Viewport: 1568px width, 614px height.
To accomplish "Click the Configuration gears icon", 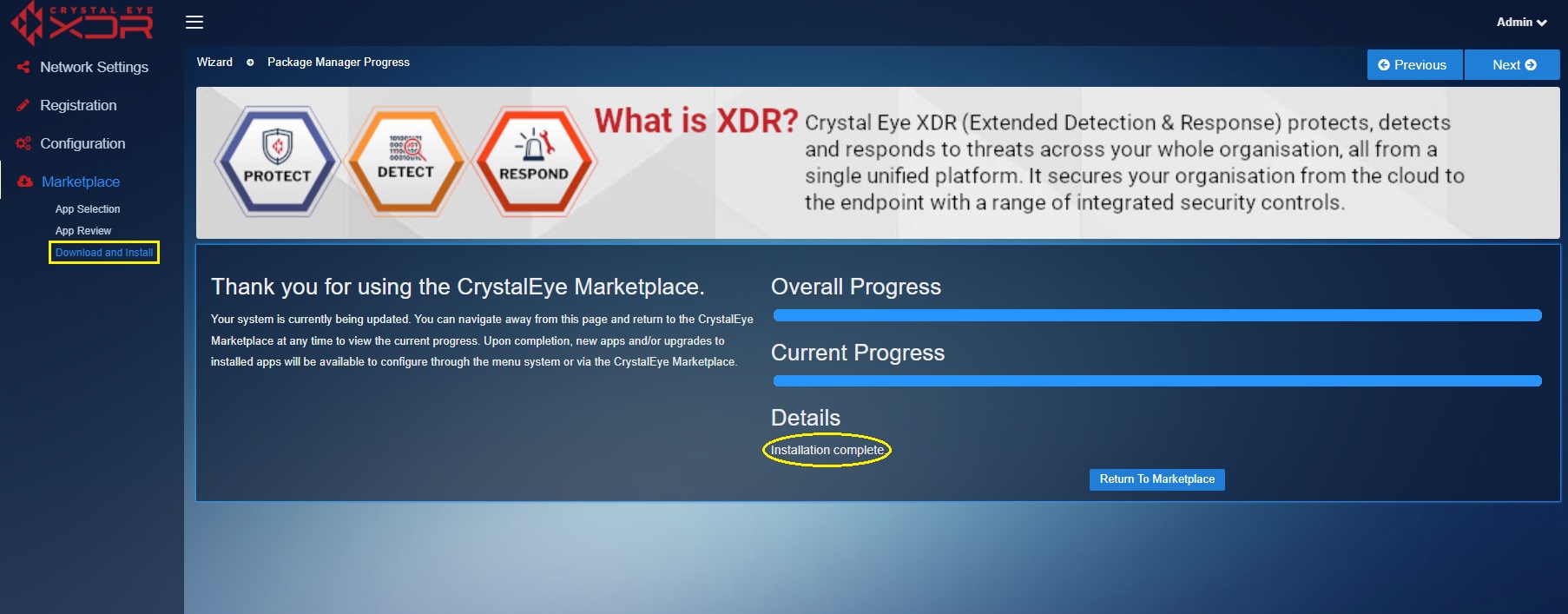I will click(23, 143).
